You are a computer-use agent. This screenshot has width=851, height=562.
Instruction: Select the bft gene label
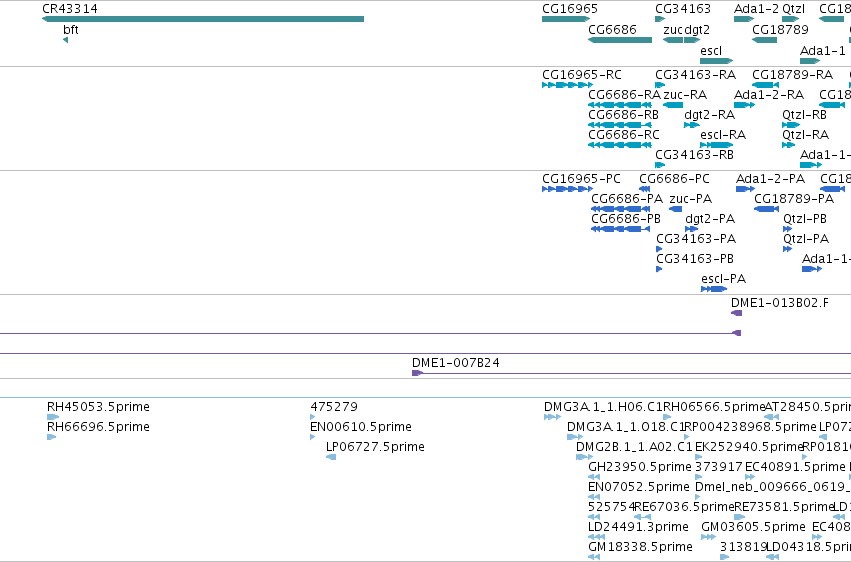click(x=71, y=30)
